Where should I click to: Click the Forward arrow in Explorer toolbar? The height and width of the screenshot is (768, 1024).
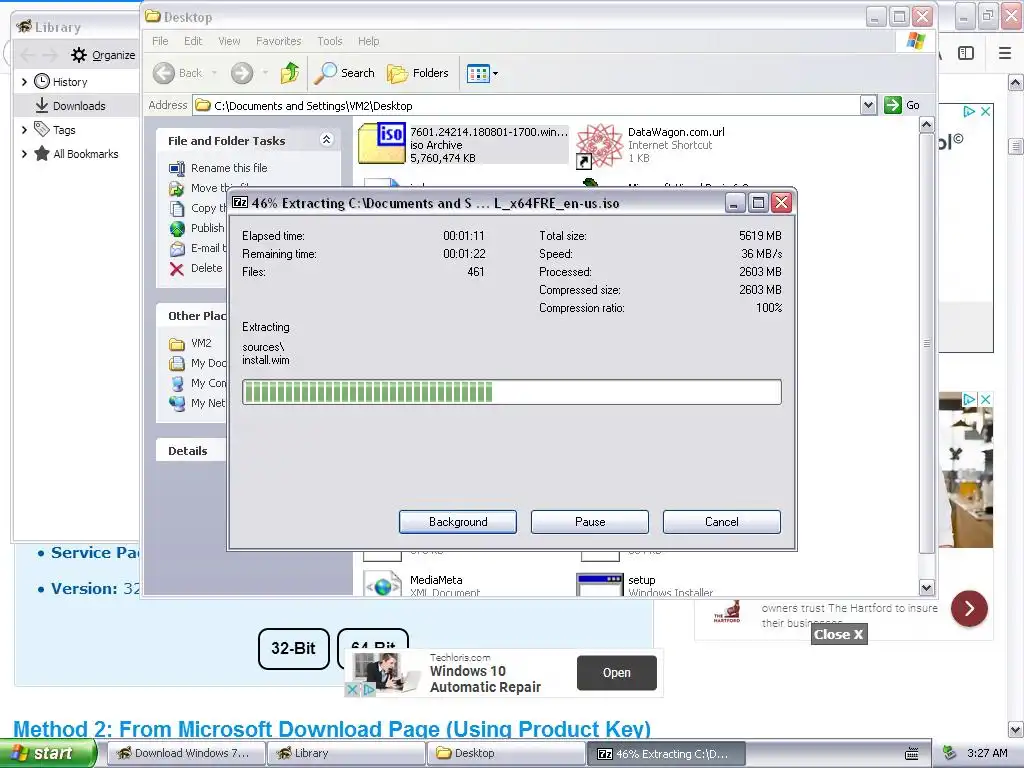pyautogui.click(x=242, y=73)
